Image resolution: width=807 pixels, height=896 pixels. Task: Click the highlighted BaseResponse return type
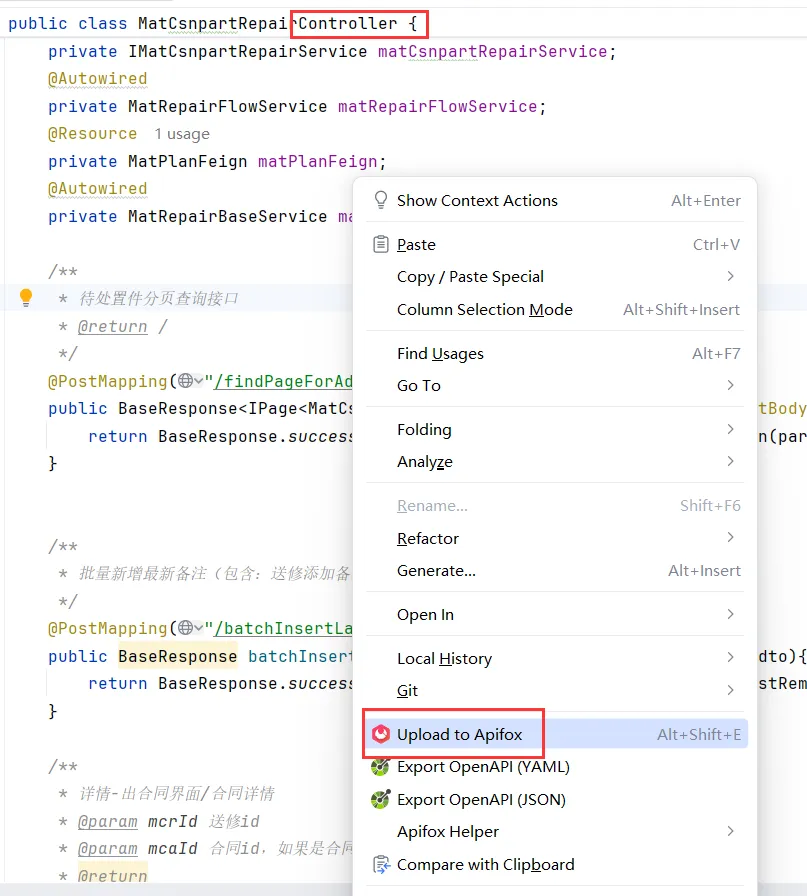[x=178, y=657]
